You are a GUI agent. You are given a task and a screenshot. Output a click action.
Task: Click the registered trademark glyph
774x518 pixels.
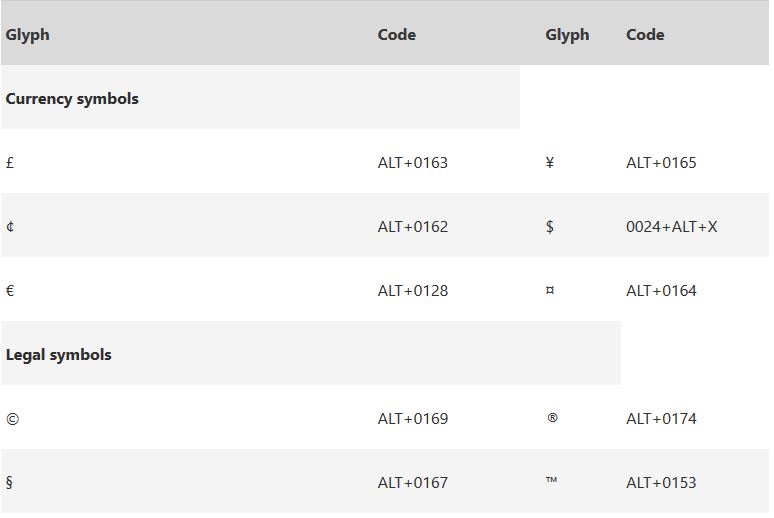click(552, 418)
